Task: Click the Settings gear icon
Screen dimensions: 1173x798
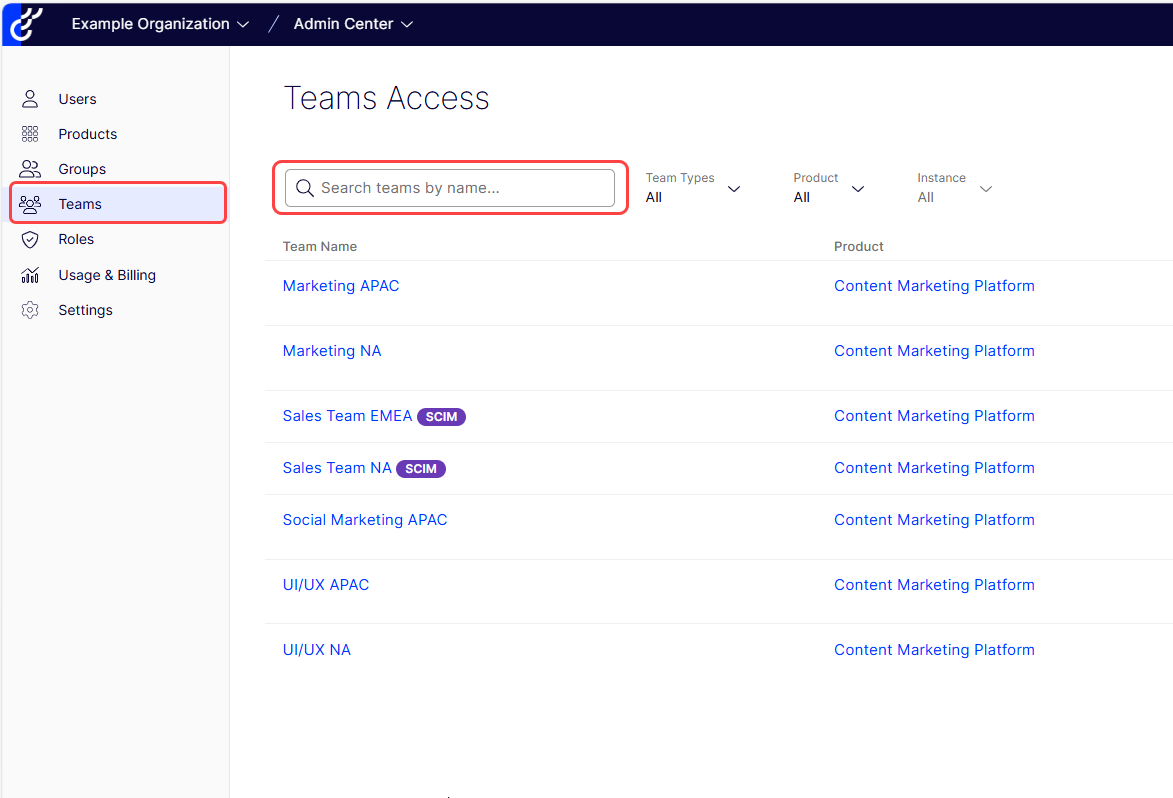Action: [30, 310]
